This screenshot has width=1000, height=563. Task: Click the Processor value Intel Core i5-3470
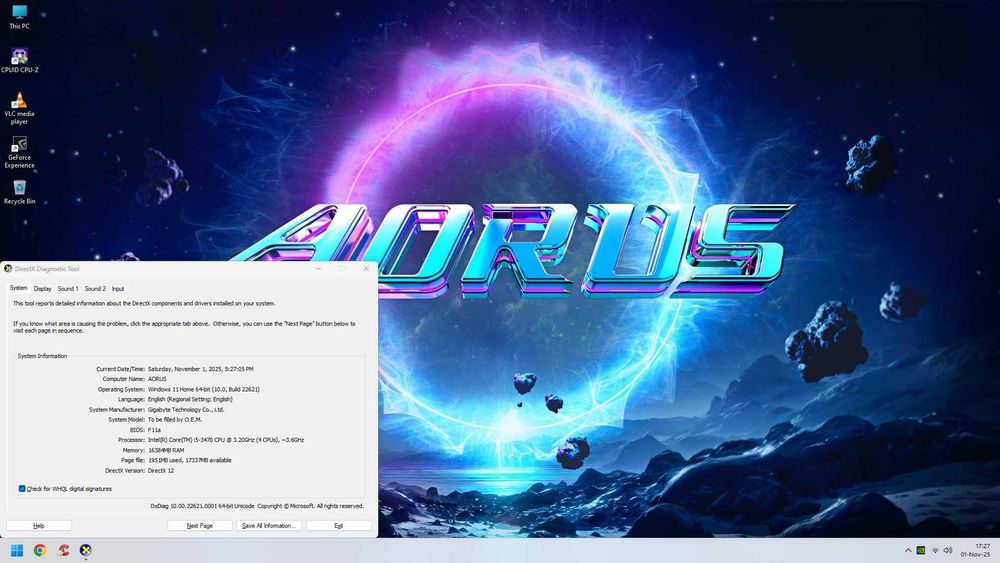(x=226, y=440)
